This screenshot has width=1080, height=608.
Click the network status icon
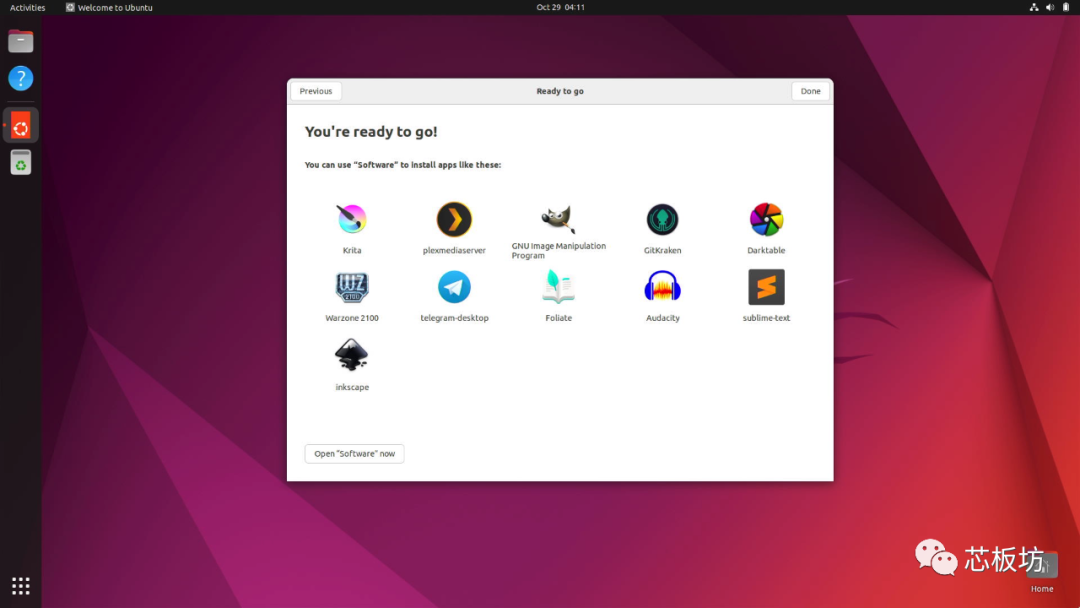[x=1034, y=7]
